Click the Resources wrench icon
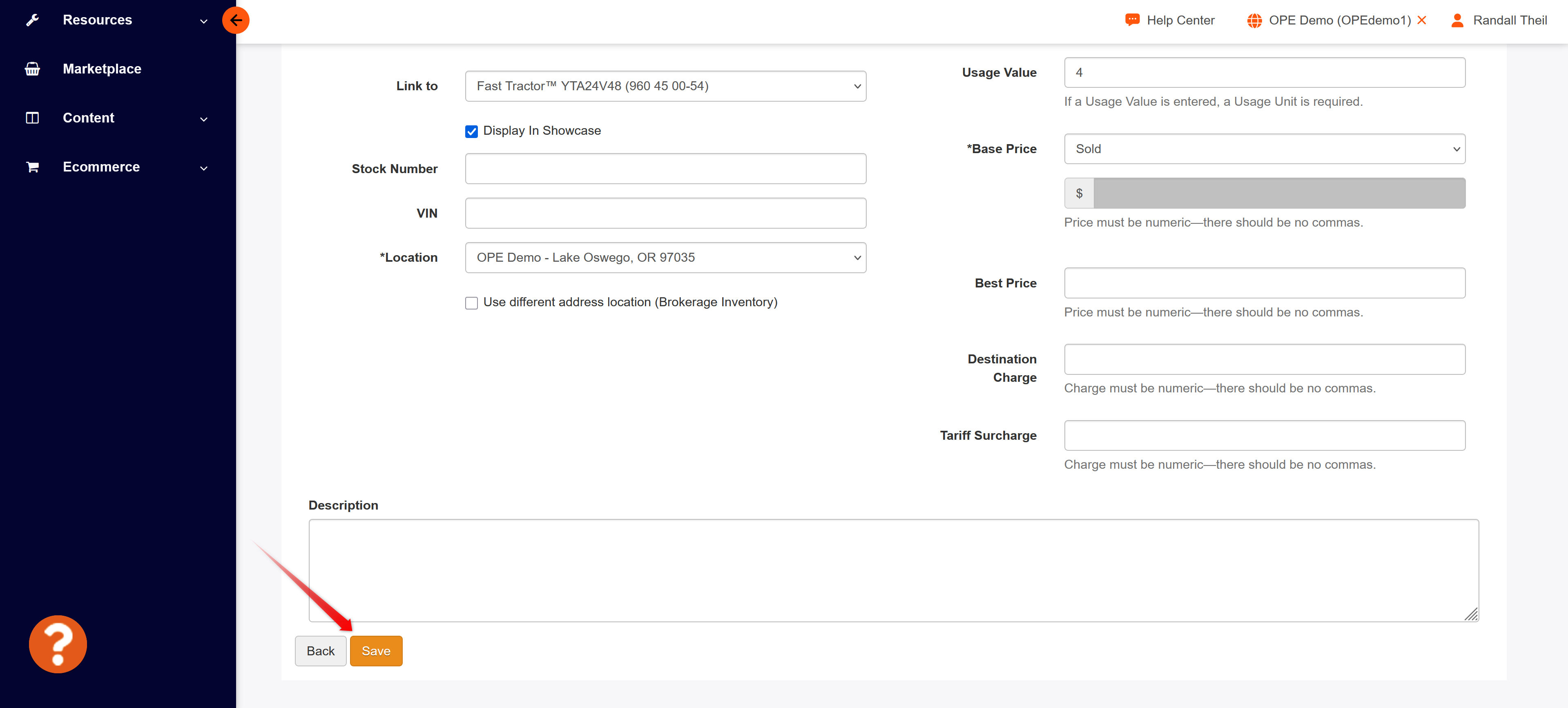 point(33,20)
